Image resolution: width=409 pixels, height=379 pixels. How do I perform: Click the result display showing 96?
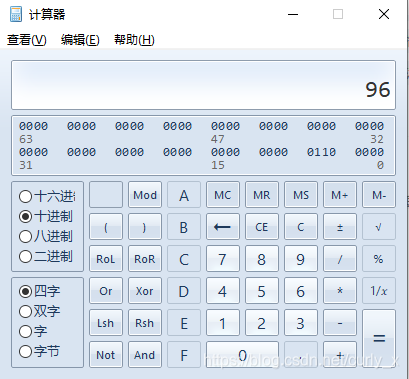tap(203, 85)
